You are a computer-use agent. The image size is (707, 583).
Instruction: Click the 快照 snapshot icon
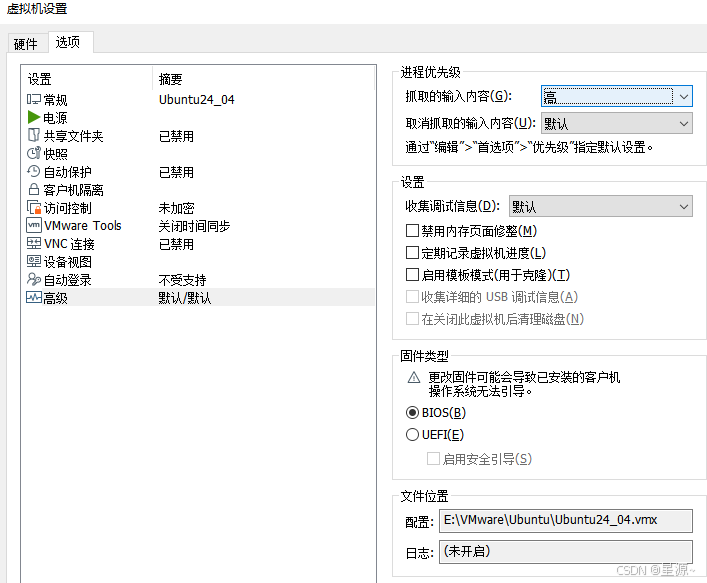pos(34,153)
